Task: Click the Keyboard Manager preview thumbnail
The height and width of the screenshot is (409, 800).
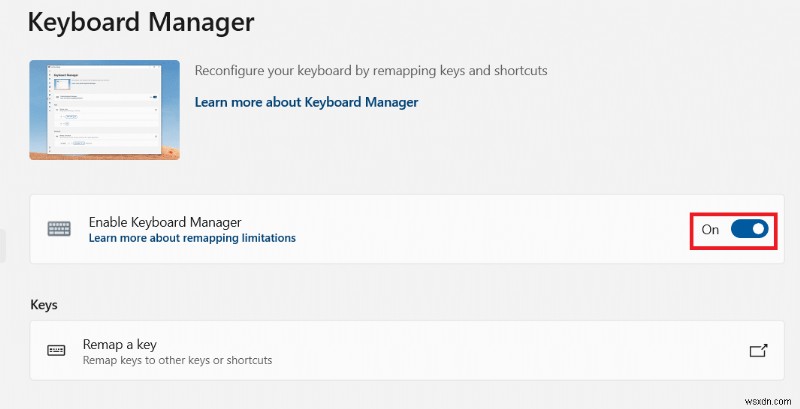Action: 104,110
